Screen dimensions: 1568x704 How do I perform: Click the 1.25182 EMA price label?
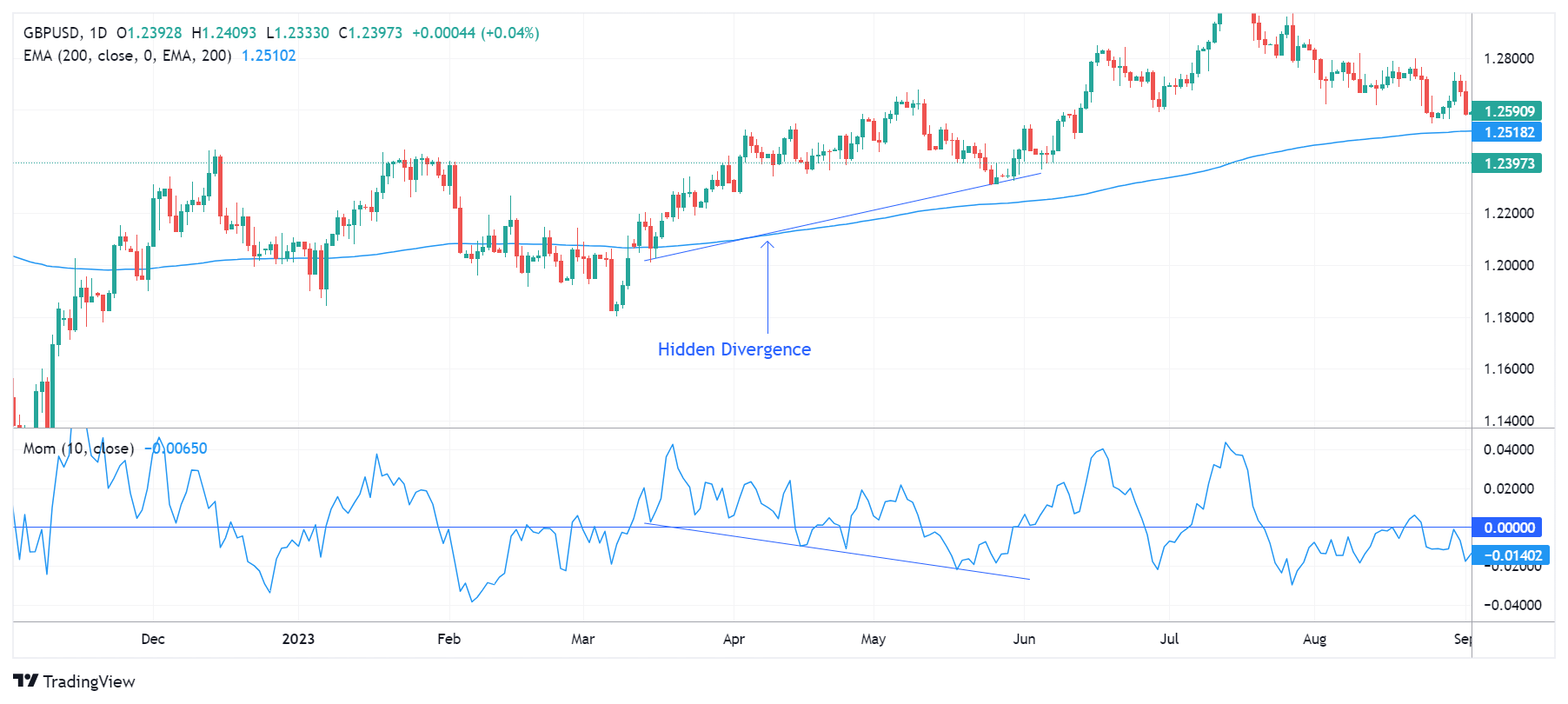[x=1507, y=132]
